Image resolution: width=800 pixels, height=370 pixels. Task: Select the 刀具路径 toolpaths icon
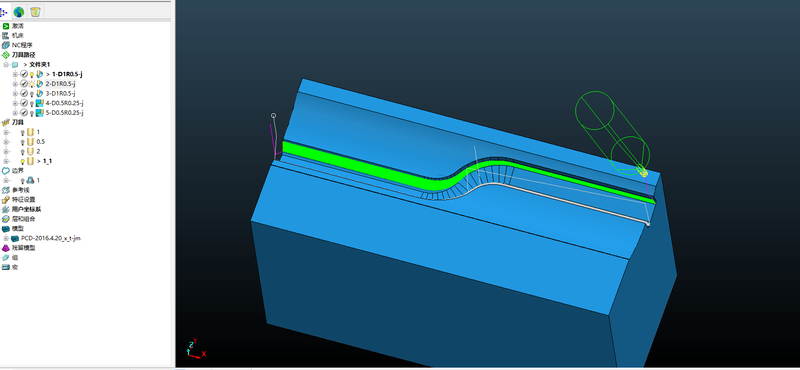click(x=6, y=55)
